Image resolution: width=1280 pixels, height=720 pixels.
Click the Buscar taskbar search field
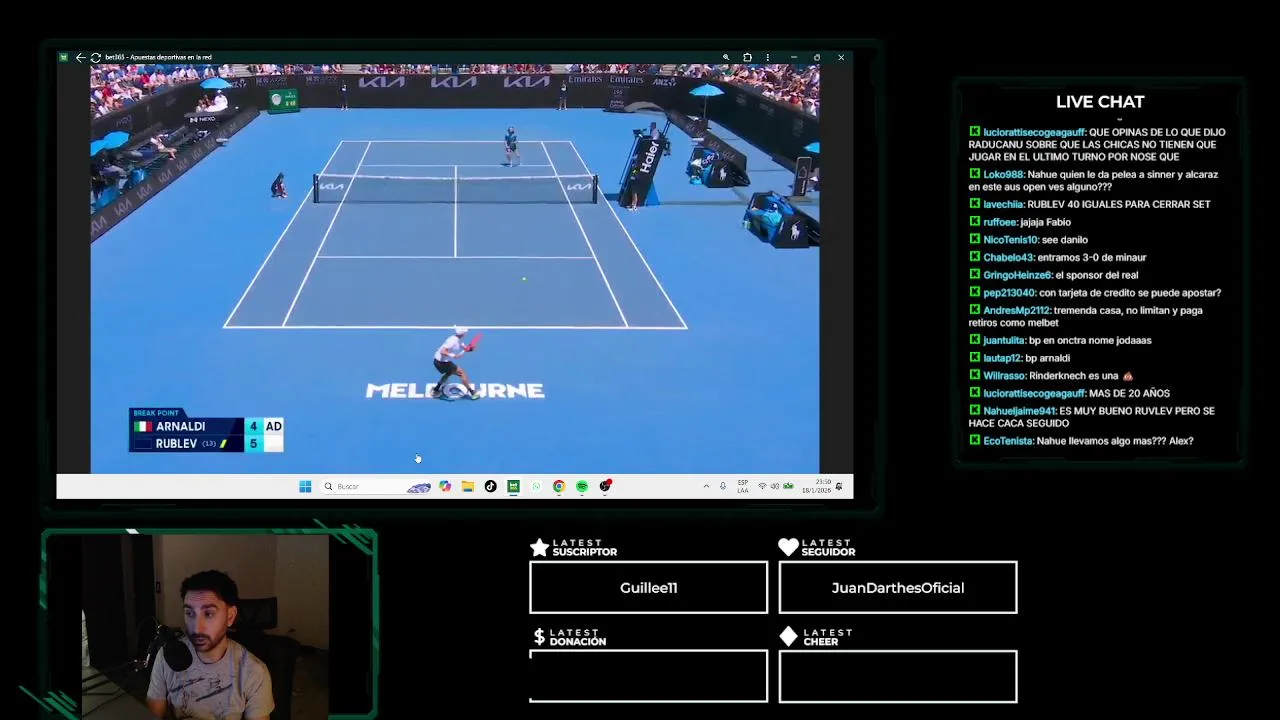(377, 486)
